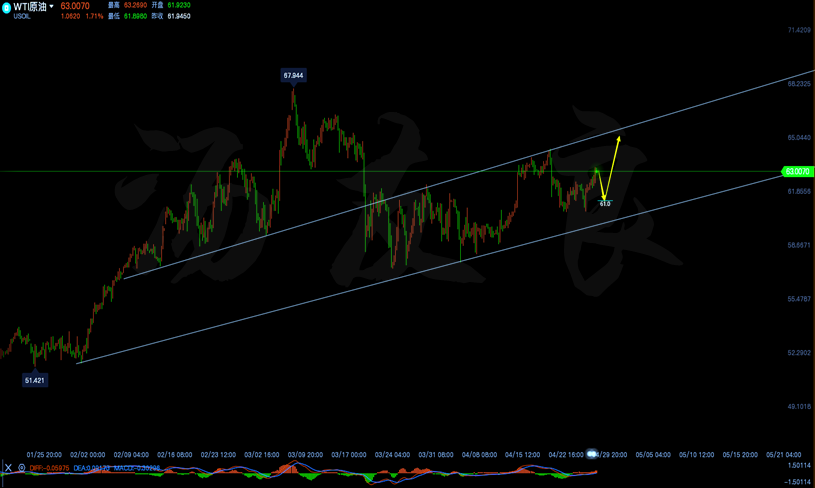Viewport: 815px width, 488px height.
Task: Click the 1.50114 MACD scale value
Action: tap(800, 466)
